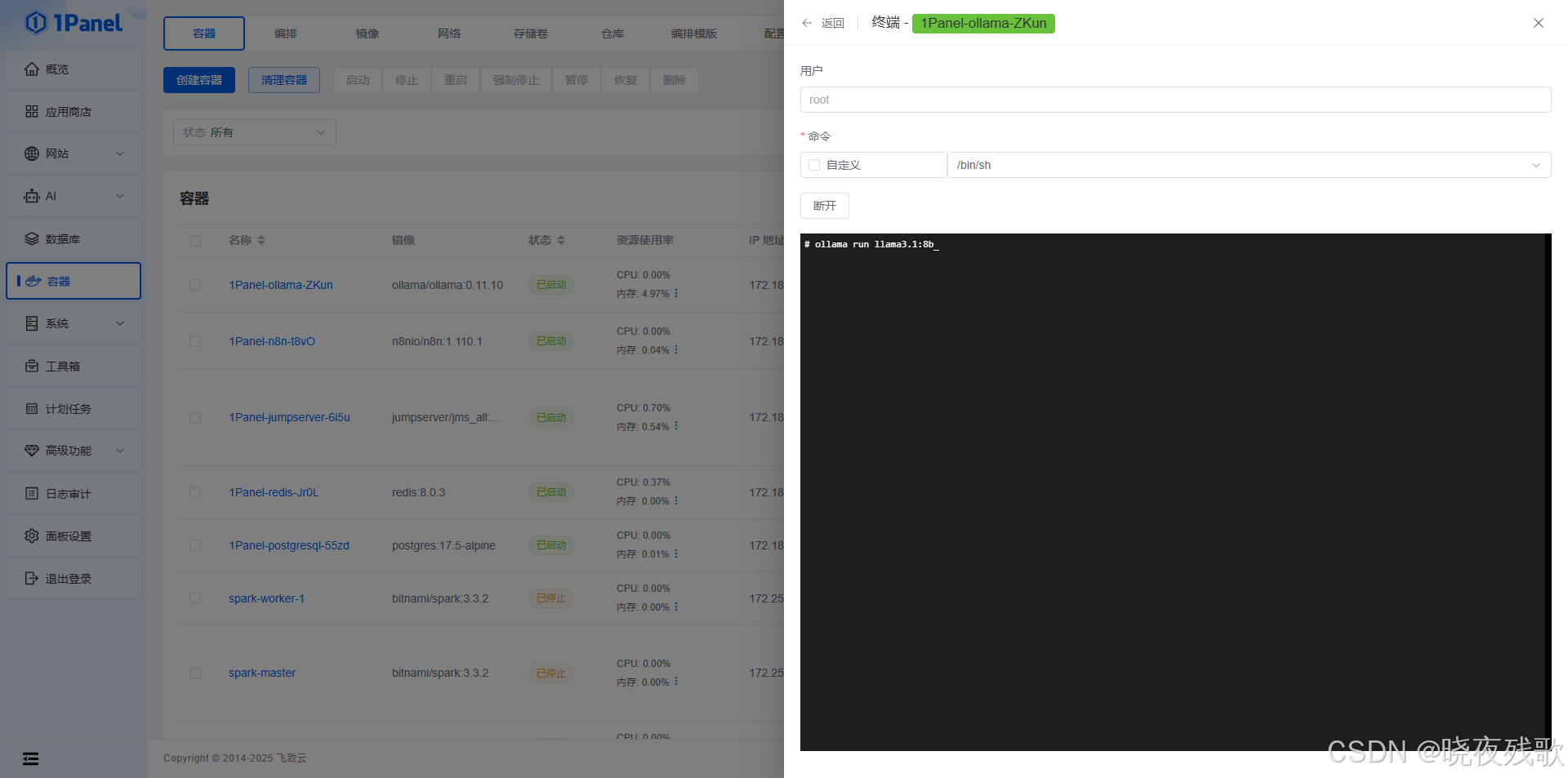Expand the AI sidebar submenu chevron
1568x778 pixels.
[120, 196]
